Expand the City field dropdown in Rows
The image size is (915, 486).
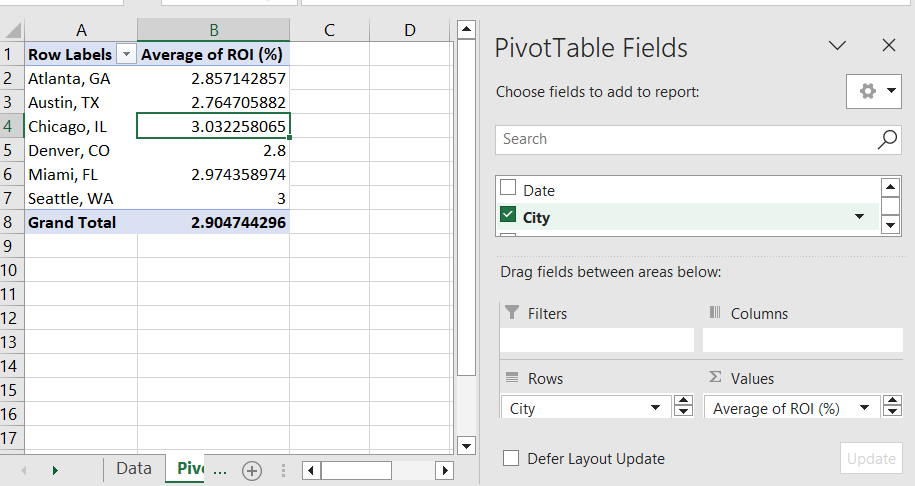click(x=655, y=408)
